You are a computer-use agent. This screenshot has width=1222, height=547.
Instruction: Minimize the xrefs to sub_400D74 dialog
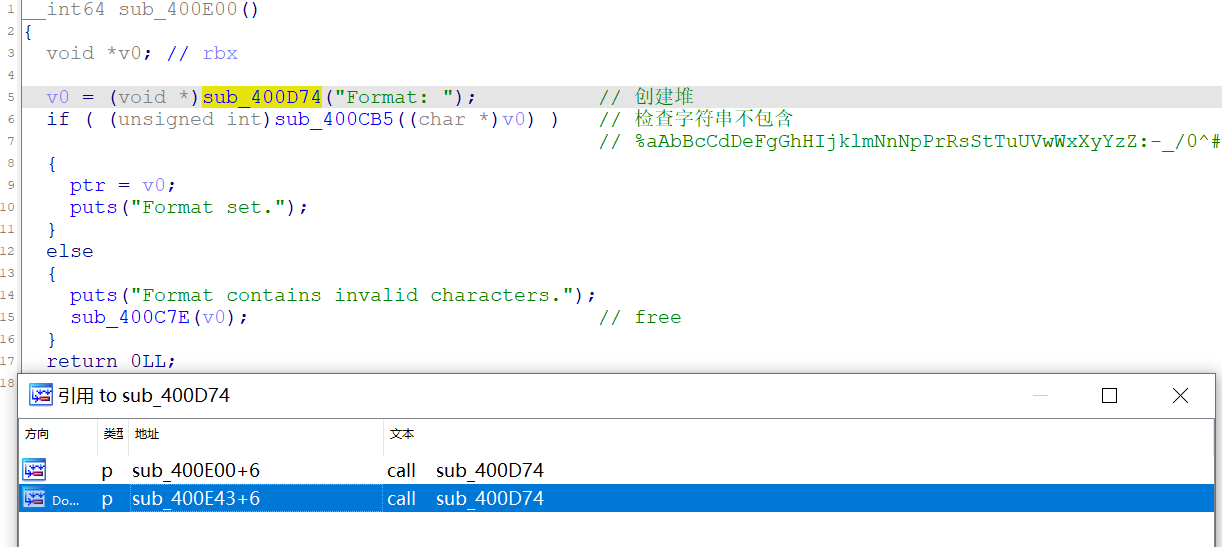1041,395
